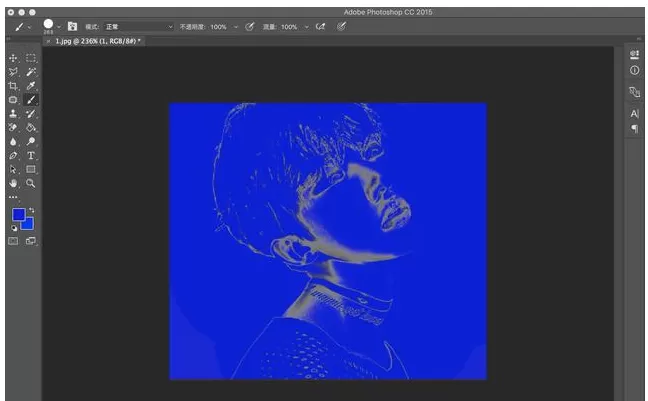648x401 pixels.
Task: Select the Dodge tool
Action: click(x=31, y=142)
